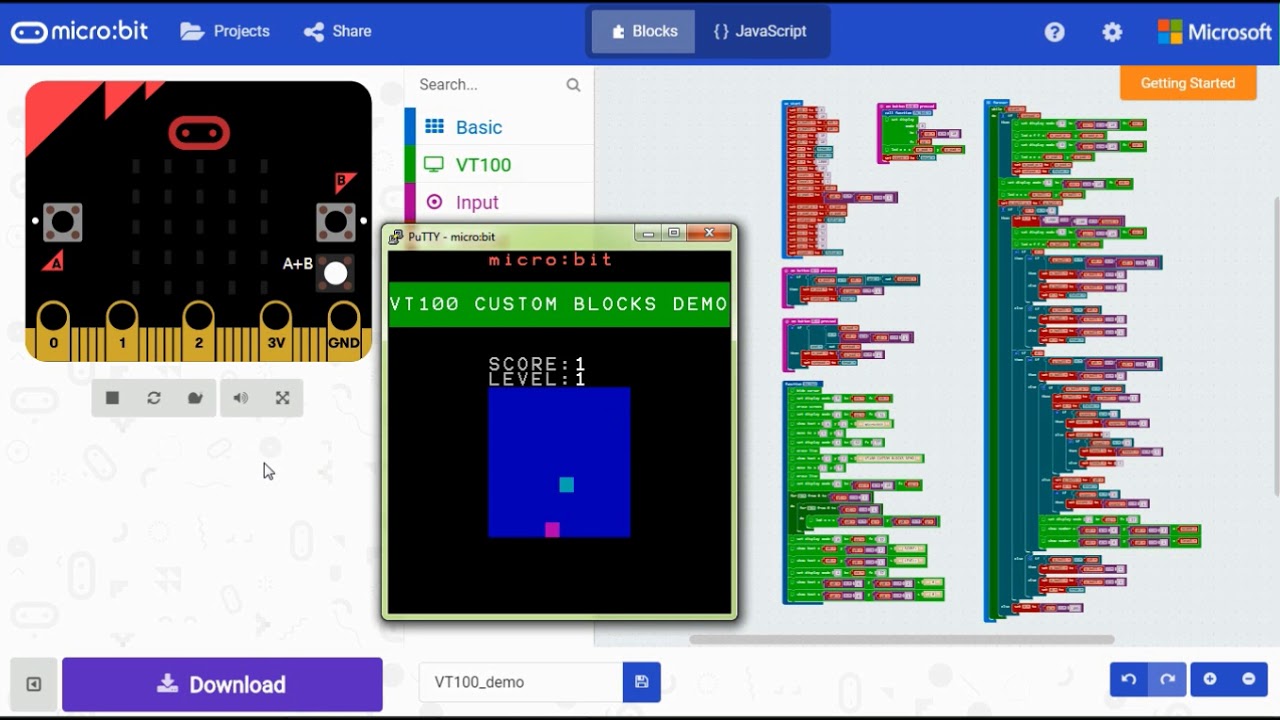The height and width of the screenshot is (720, 1280).
Task: Click the Getting Started button
Action: 1188,83
